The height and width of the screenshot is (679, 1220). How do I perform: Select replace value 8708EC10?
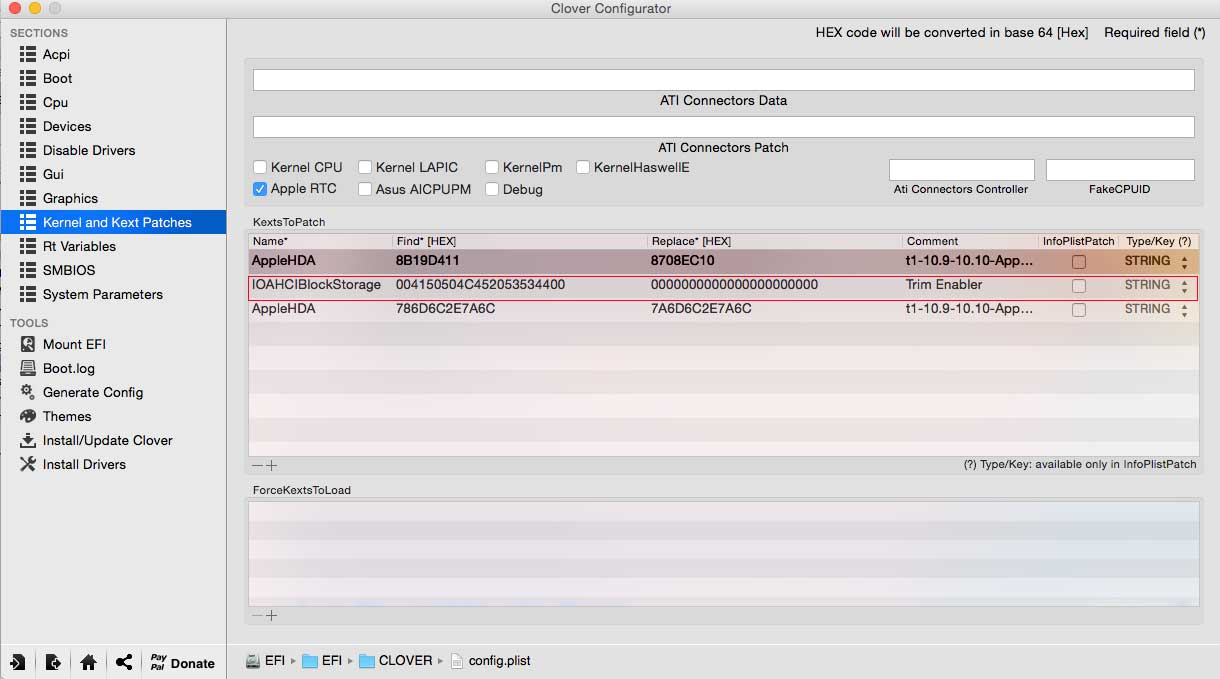683,261
